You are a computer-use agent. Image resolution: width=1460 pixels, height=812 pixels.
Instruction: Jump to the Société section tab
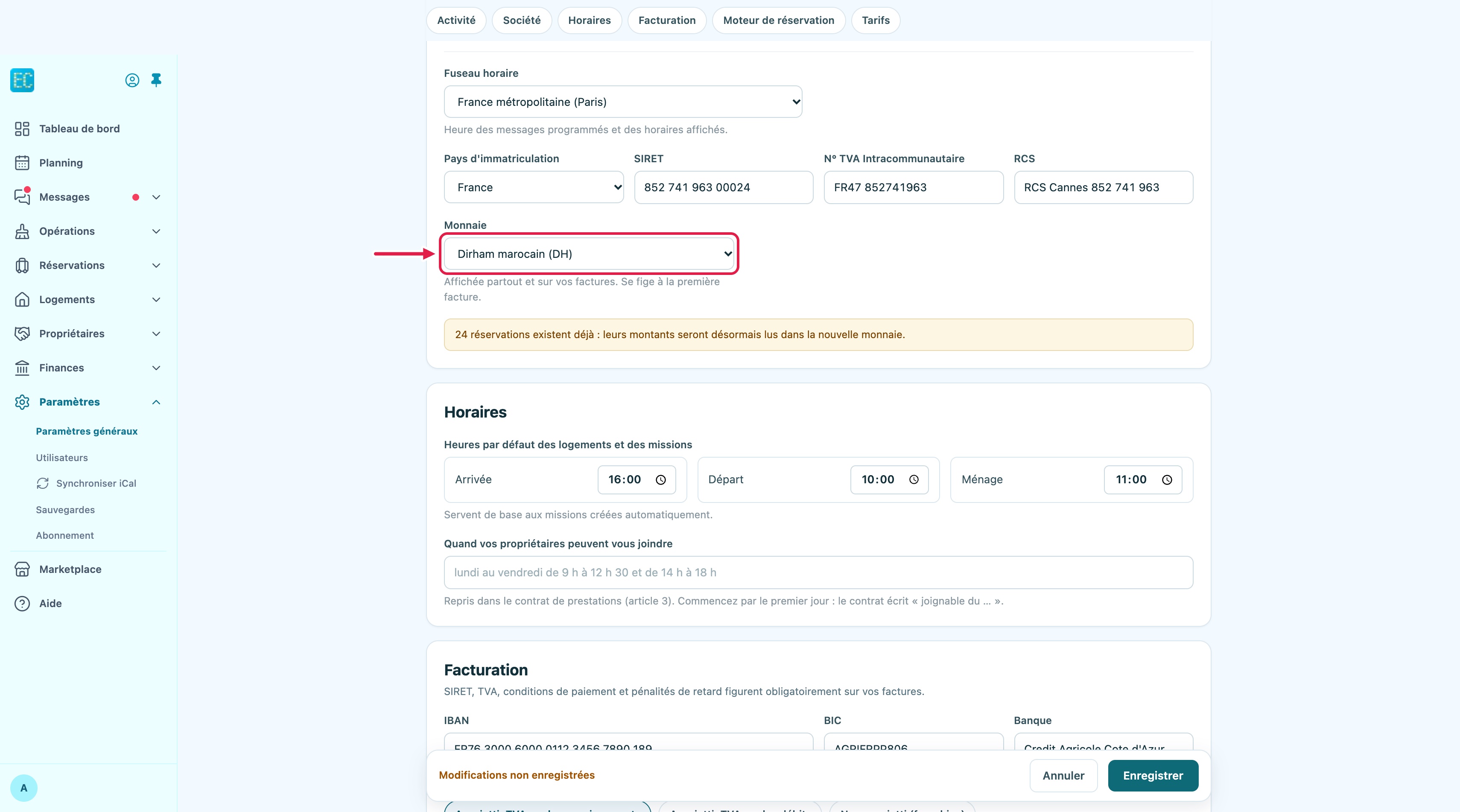click(521, 20)
